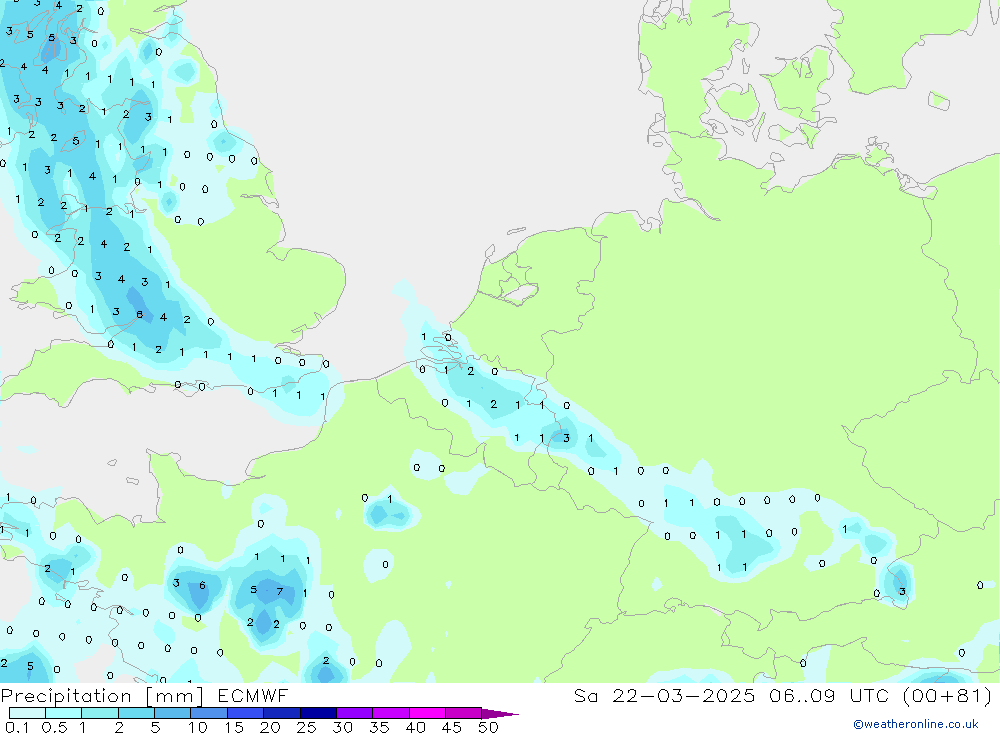Click the 2–5 mm legend color swatch

point(136,713)
